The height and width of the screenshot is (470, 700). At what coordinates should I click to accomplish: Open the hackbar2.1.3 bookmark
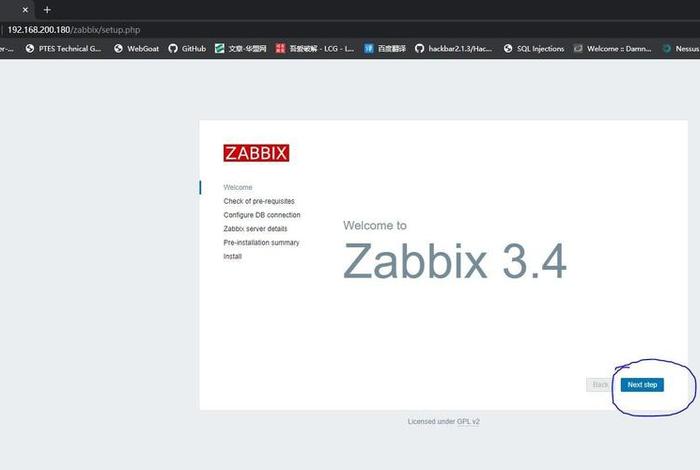click(454, 49)
